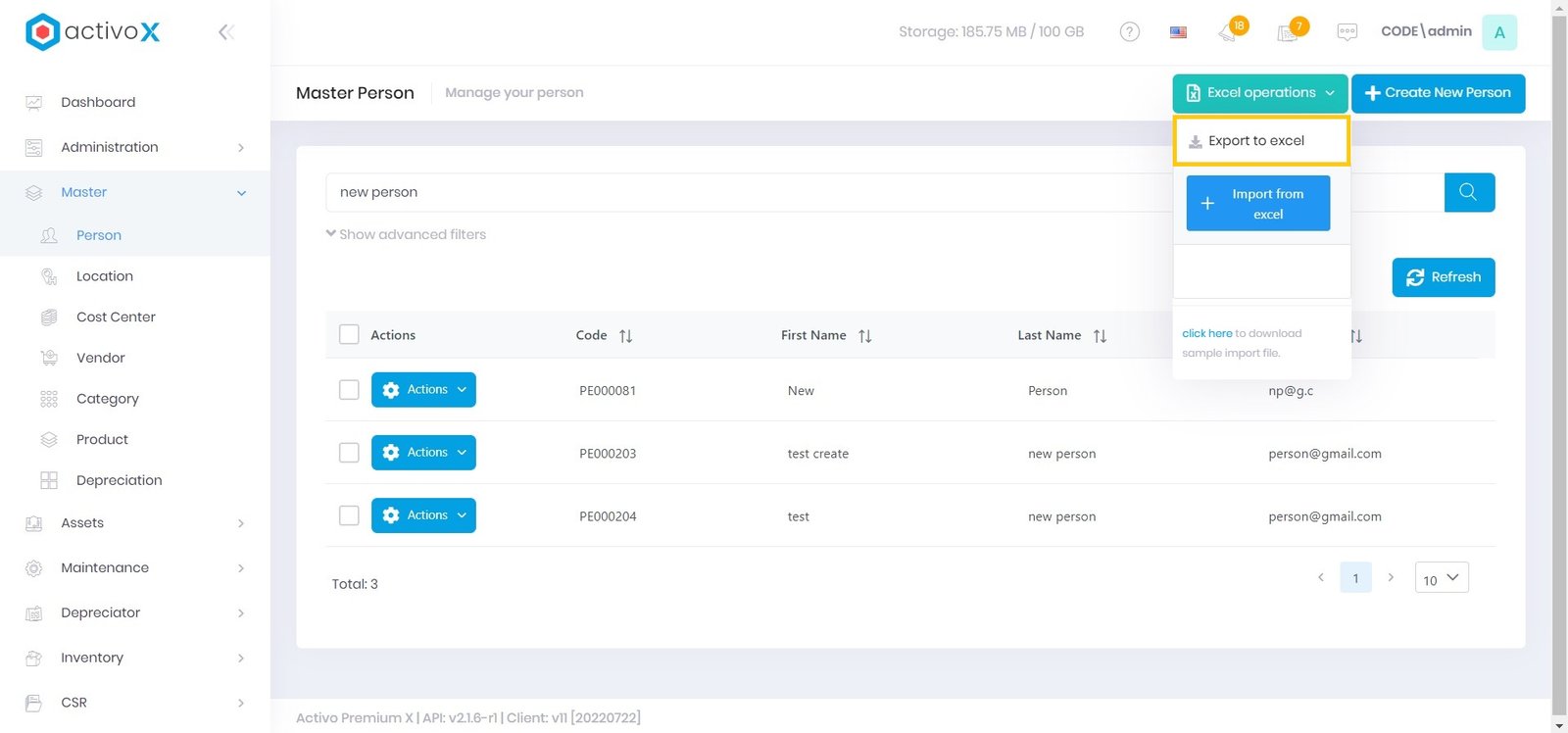Sort by Code column arrows
This screenshot has height=733, width=1568.
[x=625, y=336]
